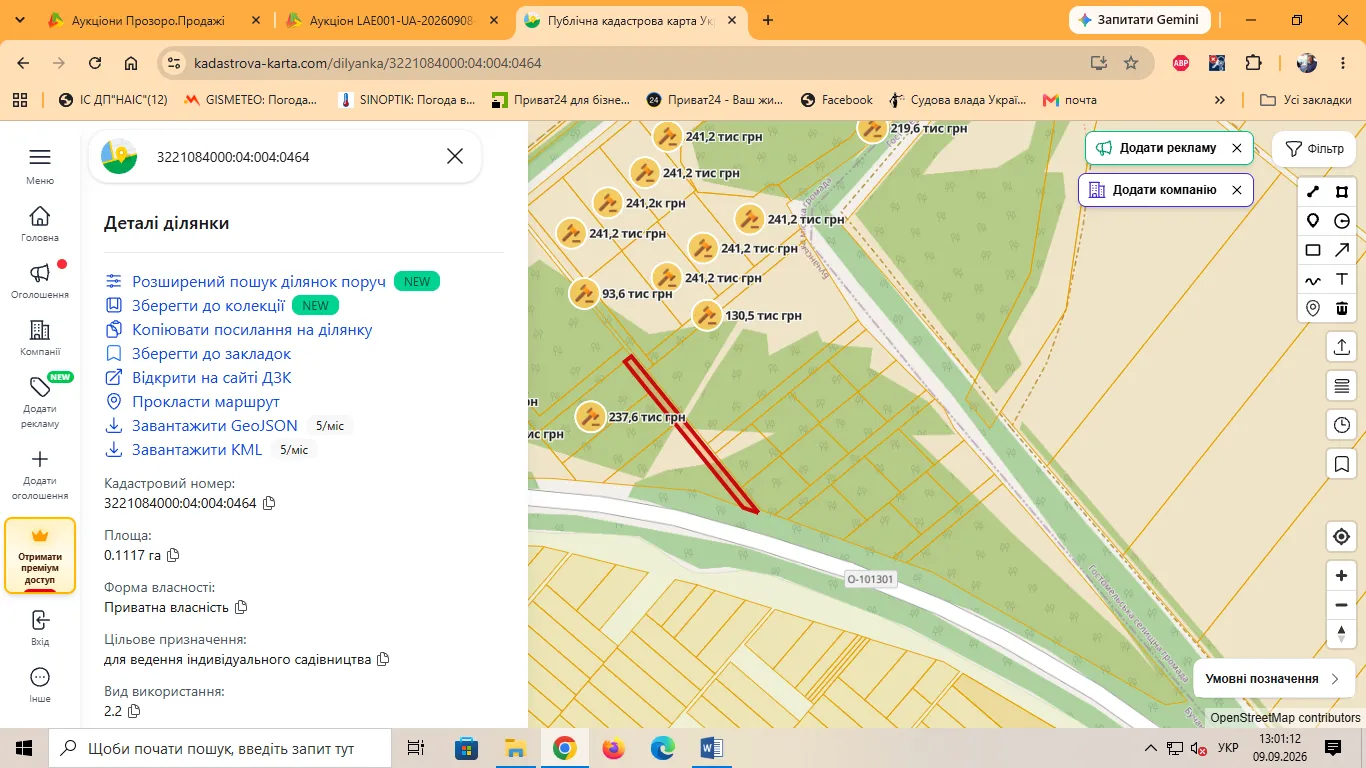This screenshot has width=1366, height=768.
Task: Close the Додати компанію banner
Action: 1237,190
